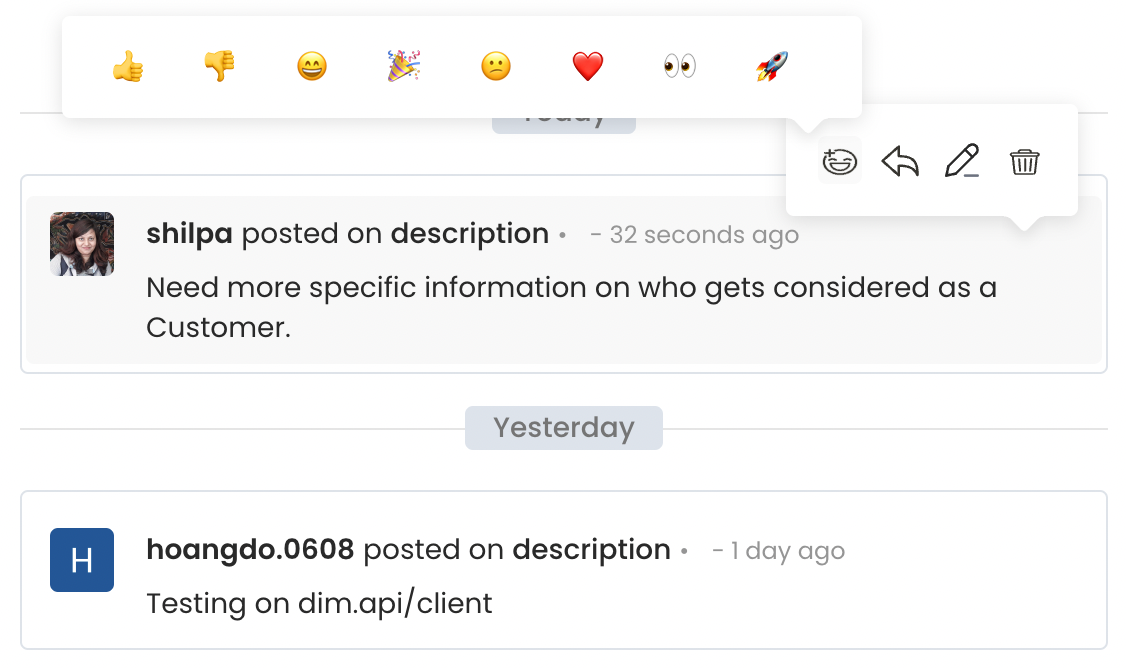Open the add reaction emoji picker
This screenshot has height=668, width=1126.
(x=840, y=160)
